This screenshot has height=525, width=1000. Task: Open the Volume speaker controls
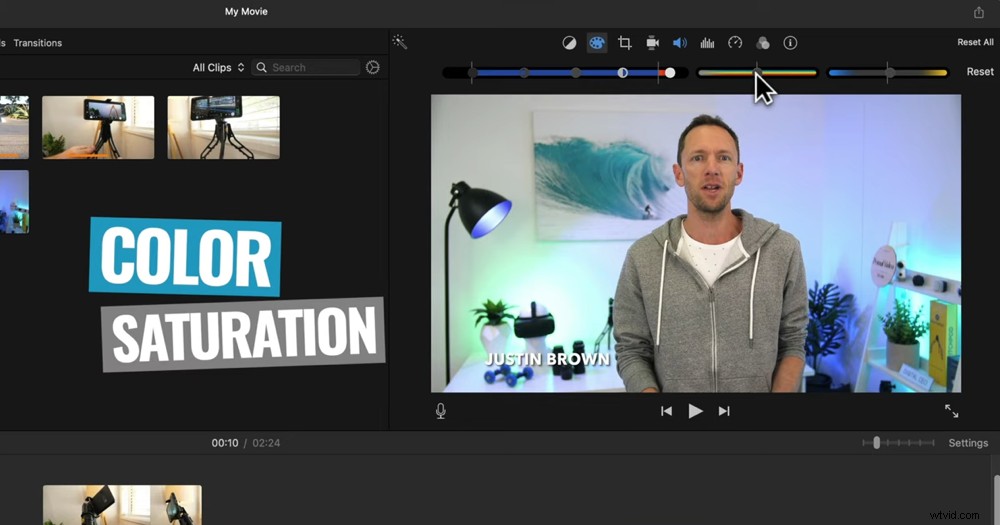[x=680, y=43]
